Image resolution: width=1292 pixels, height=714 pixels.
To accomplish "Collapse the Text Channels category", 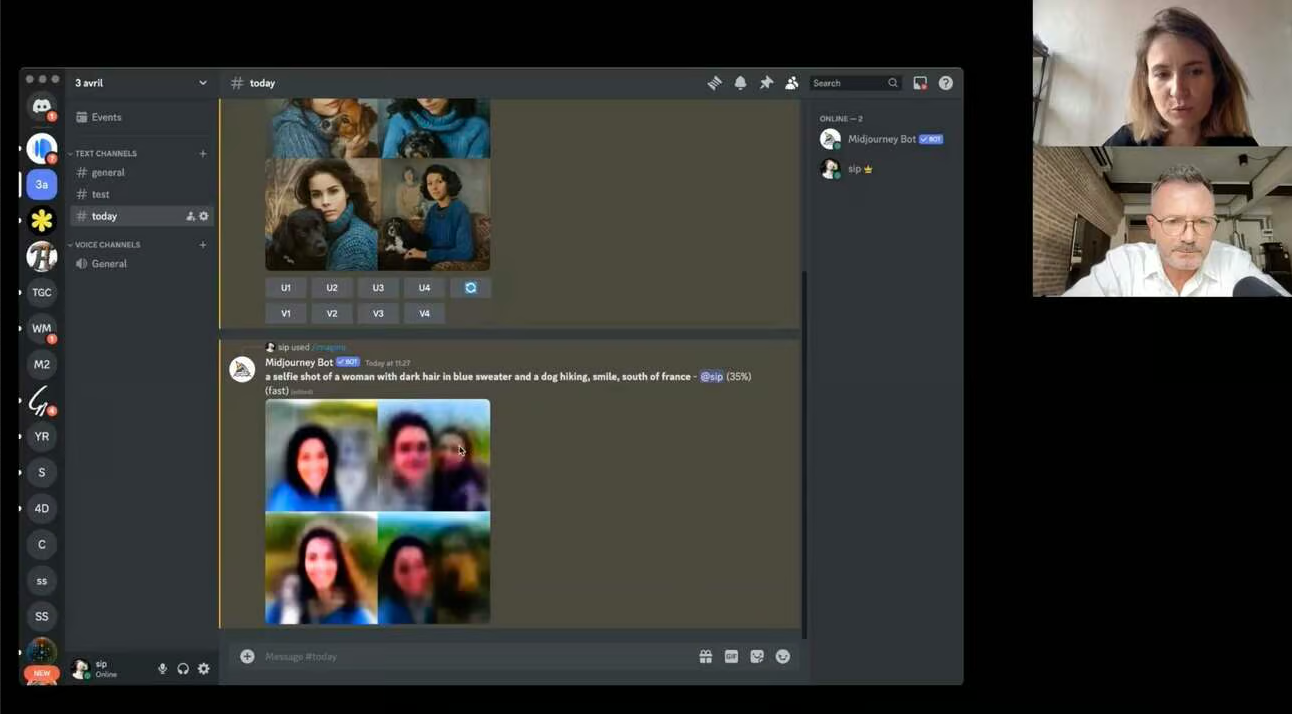I will (x=106, y=153).
